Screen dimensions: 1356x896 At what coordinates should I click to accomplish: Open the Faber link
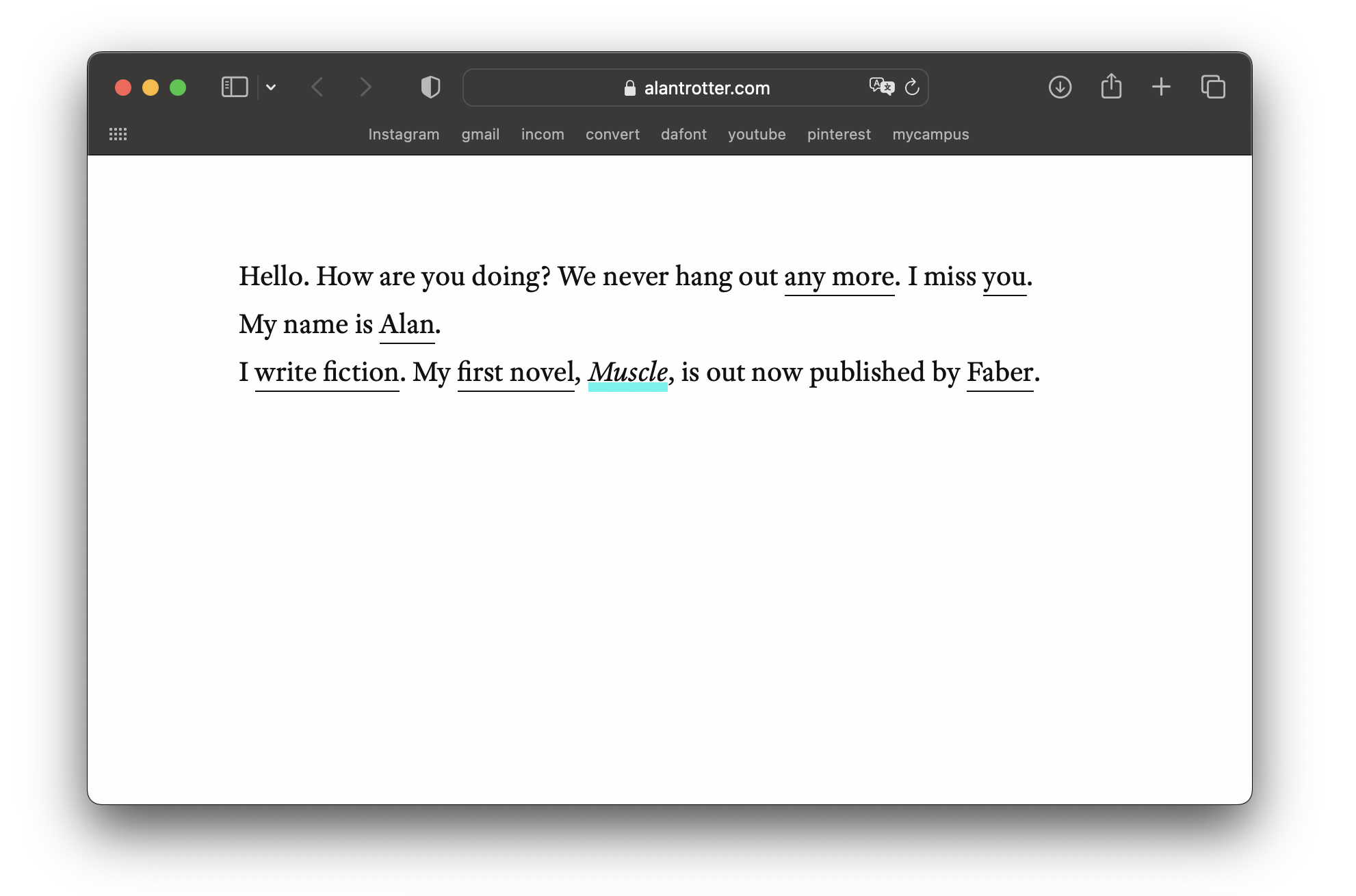1000,373
